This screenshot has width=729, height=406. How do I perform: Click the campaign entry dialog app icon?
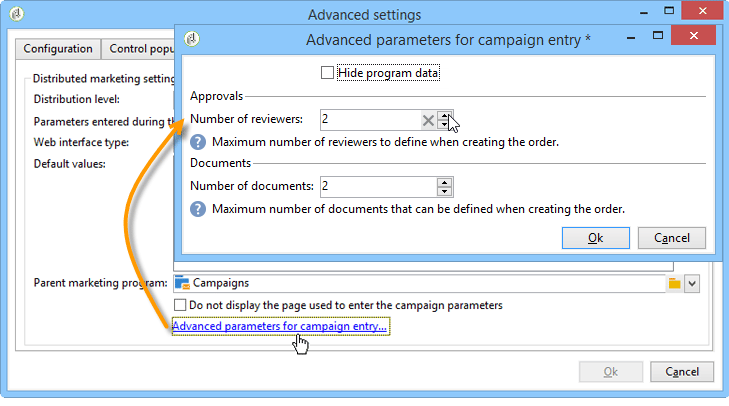[192, 39]
